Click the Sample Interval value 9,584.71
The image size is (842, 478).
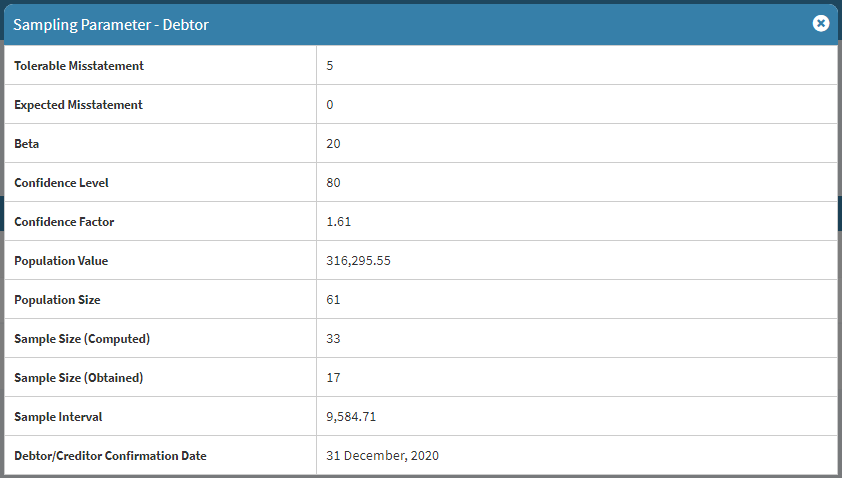[351, 417]
